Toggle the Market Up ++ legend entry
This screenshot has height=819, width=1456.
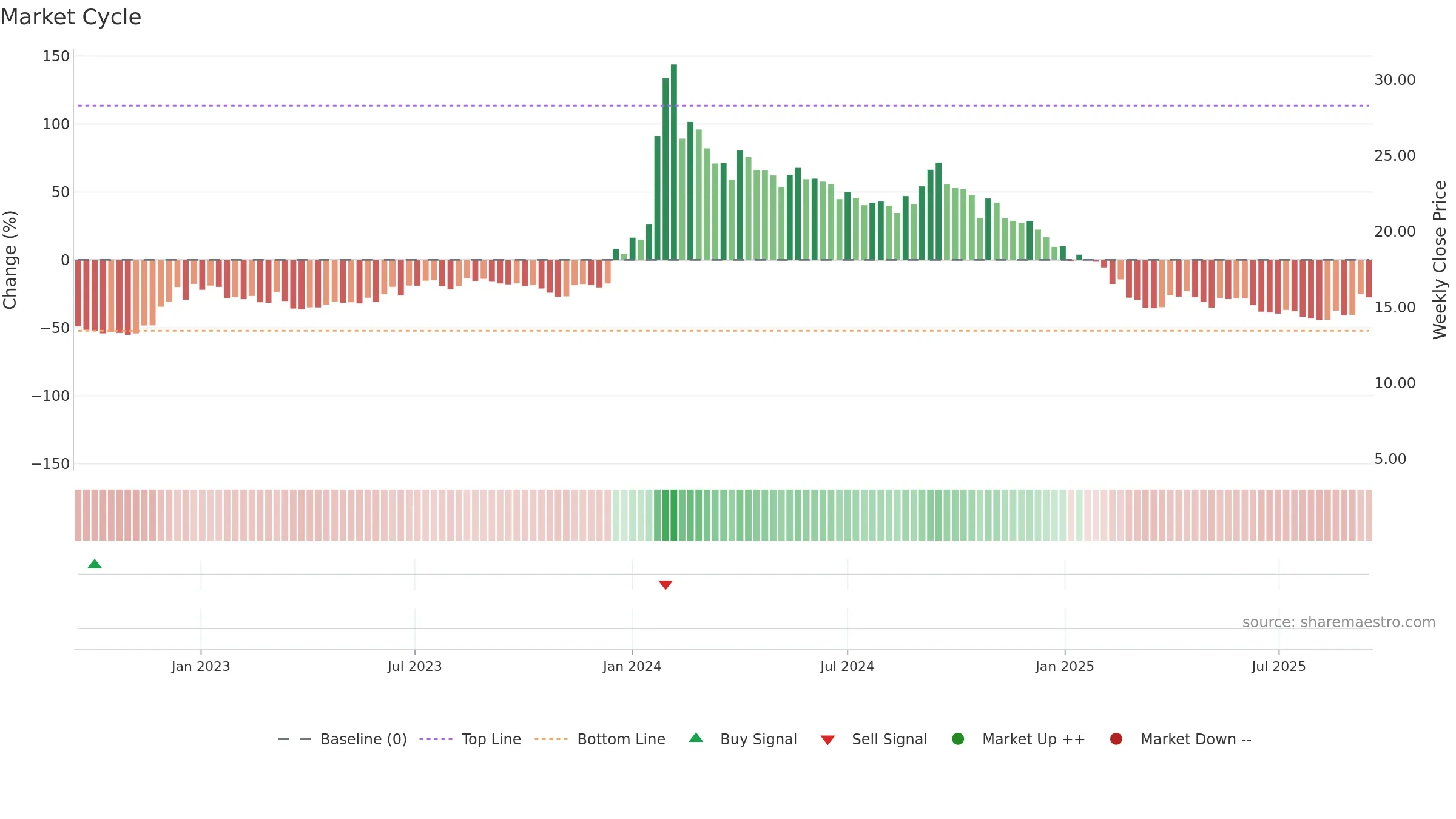click(x=1019, y=739)
